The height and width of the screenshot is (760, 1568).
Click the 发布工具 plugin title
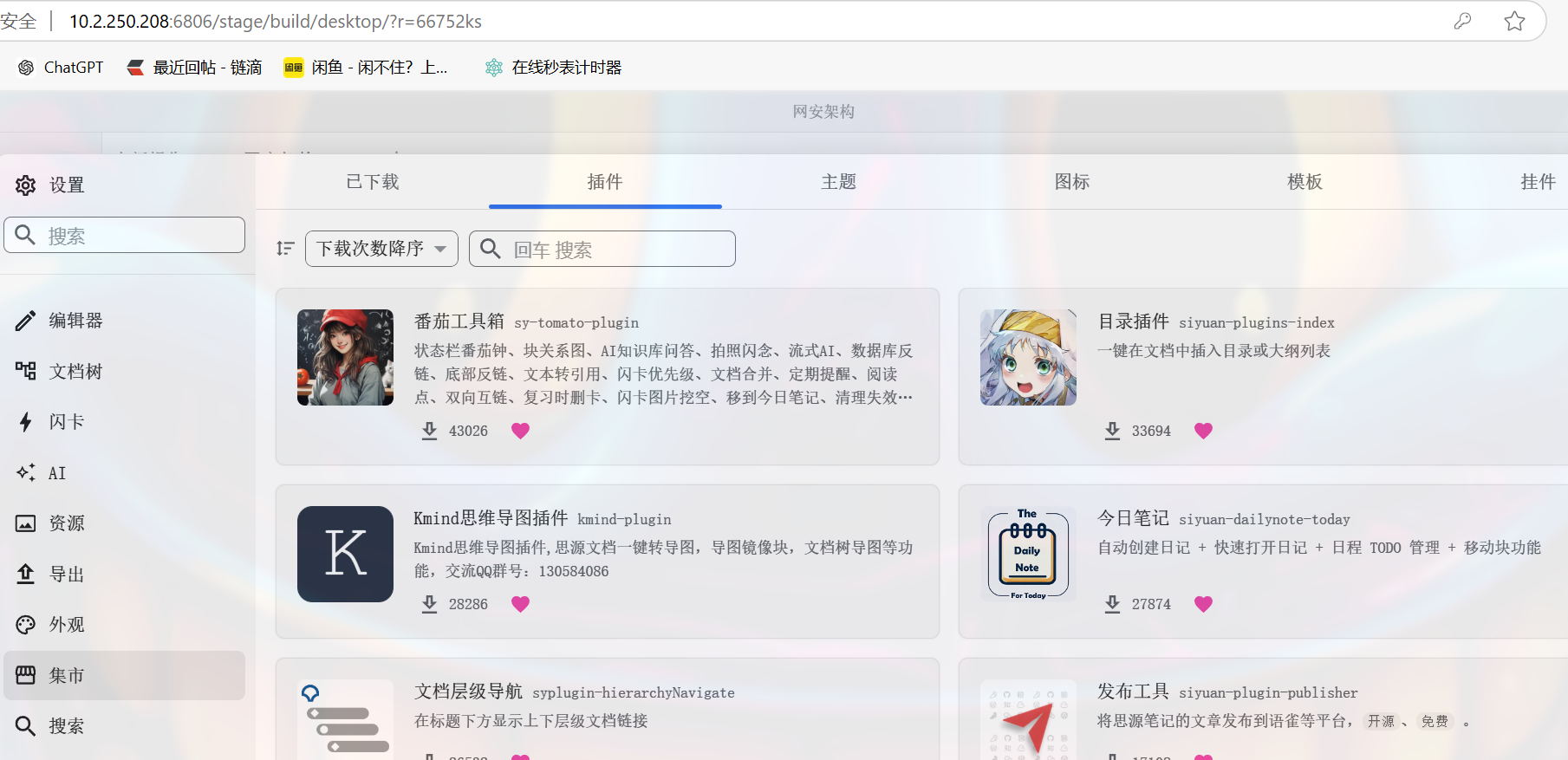coord(1133,692)
